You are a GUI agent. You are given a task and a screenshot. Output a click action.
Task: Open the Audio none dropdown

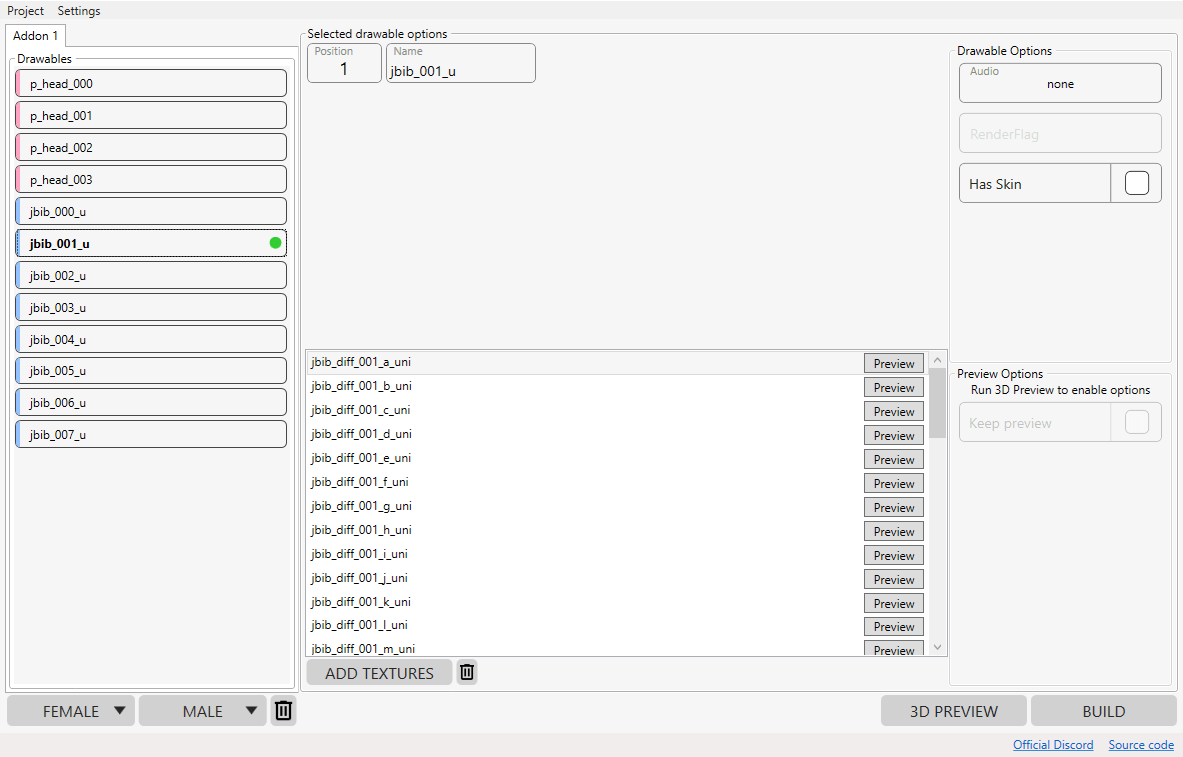tap(1060, 83)
